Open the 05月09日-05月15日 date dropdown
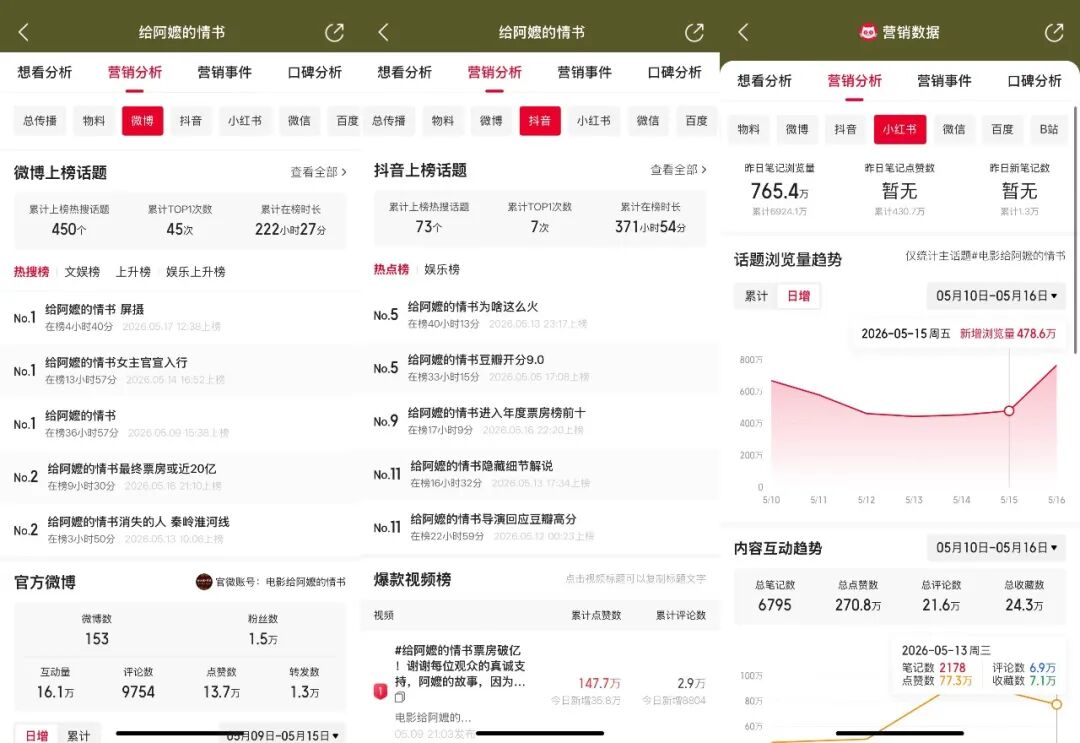This screenshot has width=1080, height=743. coord(282,735)
